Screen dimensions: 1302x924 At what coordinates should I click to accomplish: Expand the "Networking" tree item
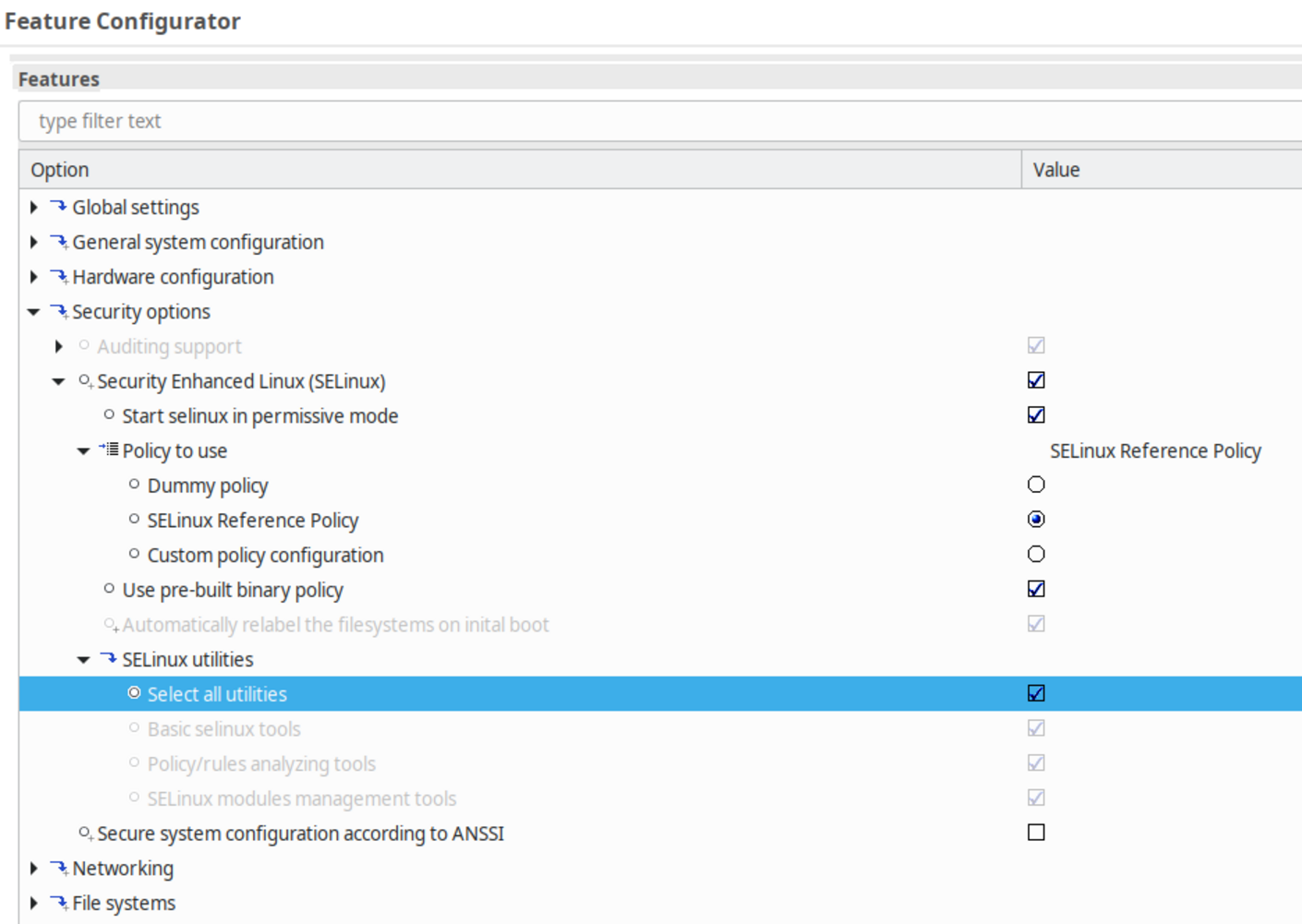coord(33,868)
